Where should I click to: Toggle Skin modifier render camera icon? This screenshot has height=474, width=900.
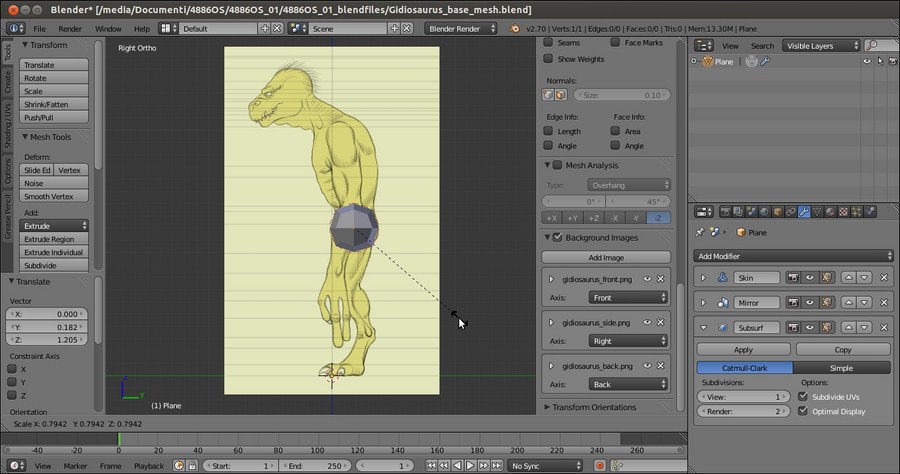point(793,278)
